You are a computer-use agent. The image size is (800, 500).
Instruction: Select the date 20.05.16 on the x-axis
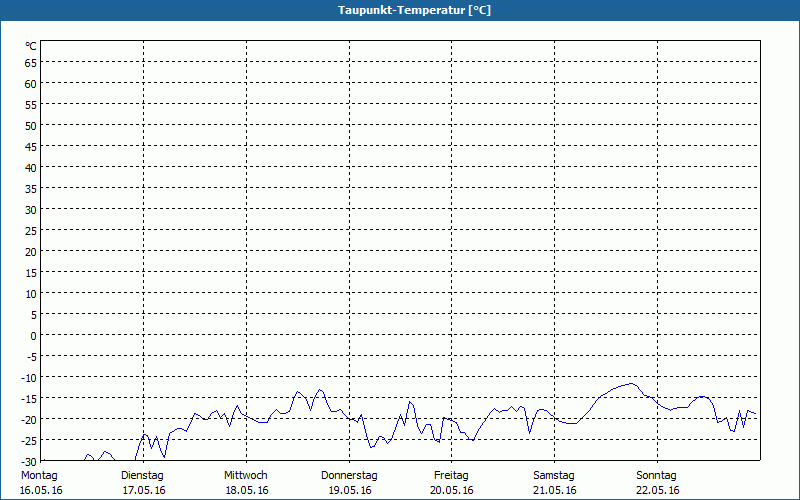pos(451,490)
